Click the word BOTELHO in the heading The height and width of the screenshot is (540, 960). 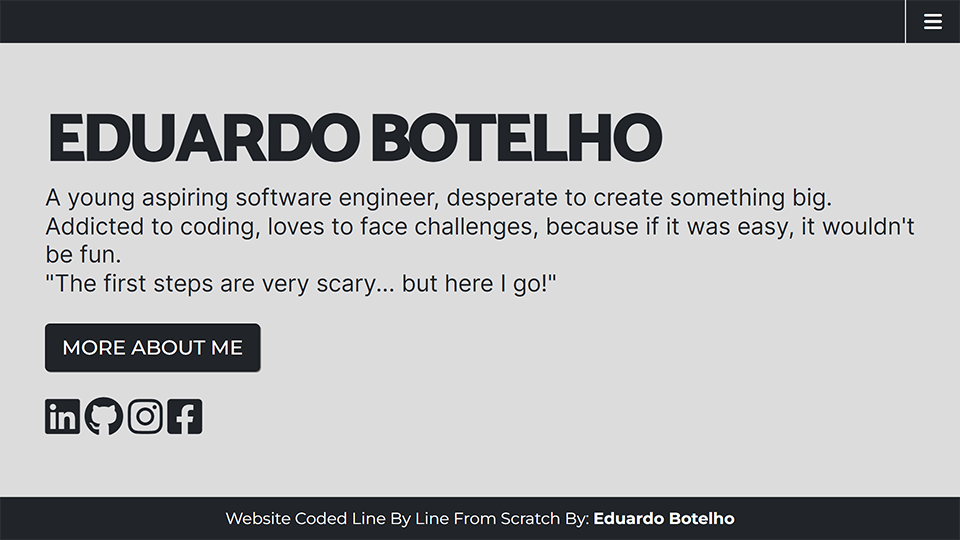click(522, 138)
